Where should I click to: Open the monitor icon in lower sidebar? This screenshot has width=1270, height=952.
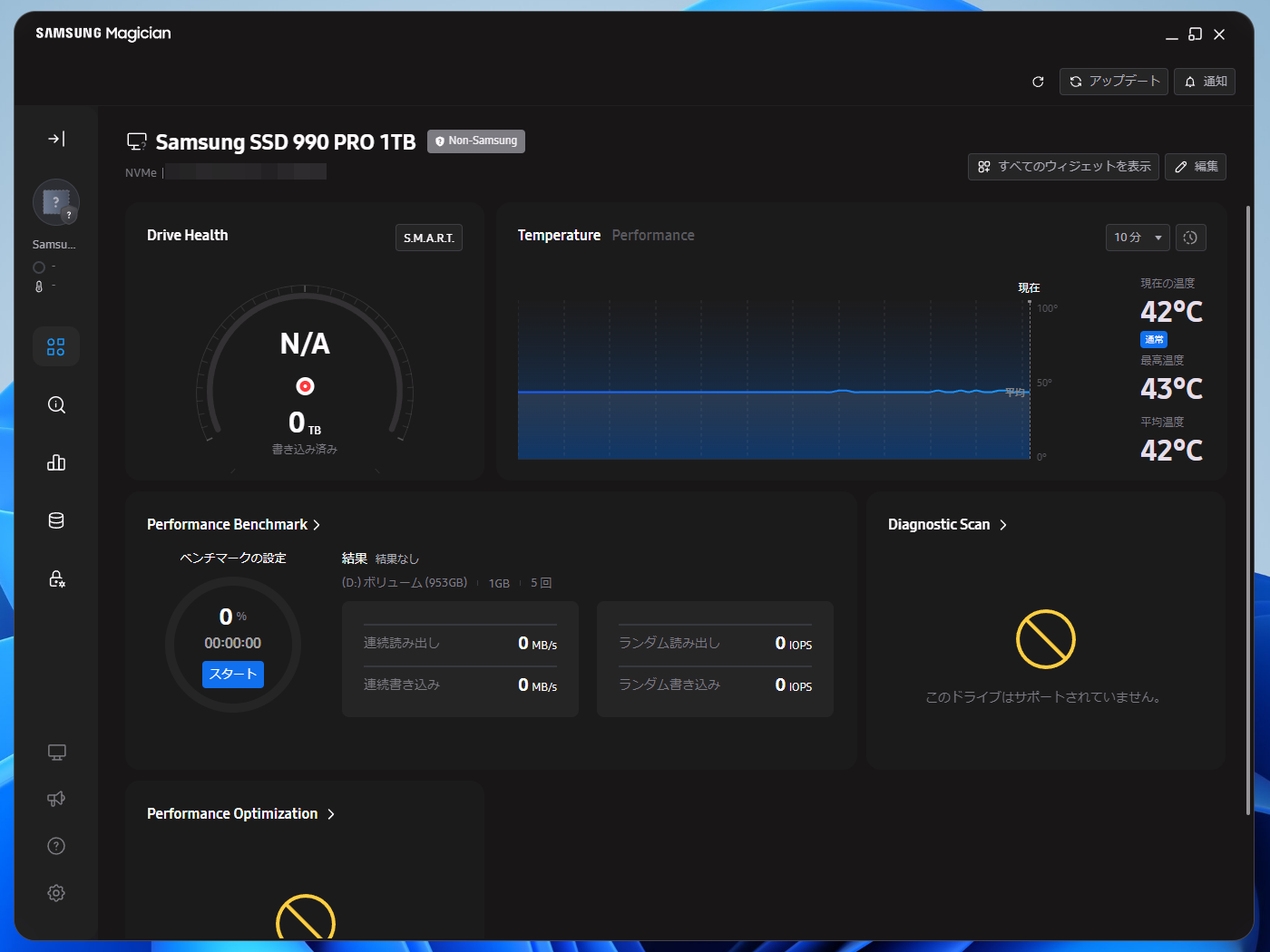[56, 753]
